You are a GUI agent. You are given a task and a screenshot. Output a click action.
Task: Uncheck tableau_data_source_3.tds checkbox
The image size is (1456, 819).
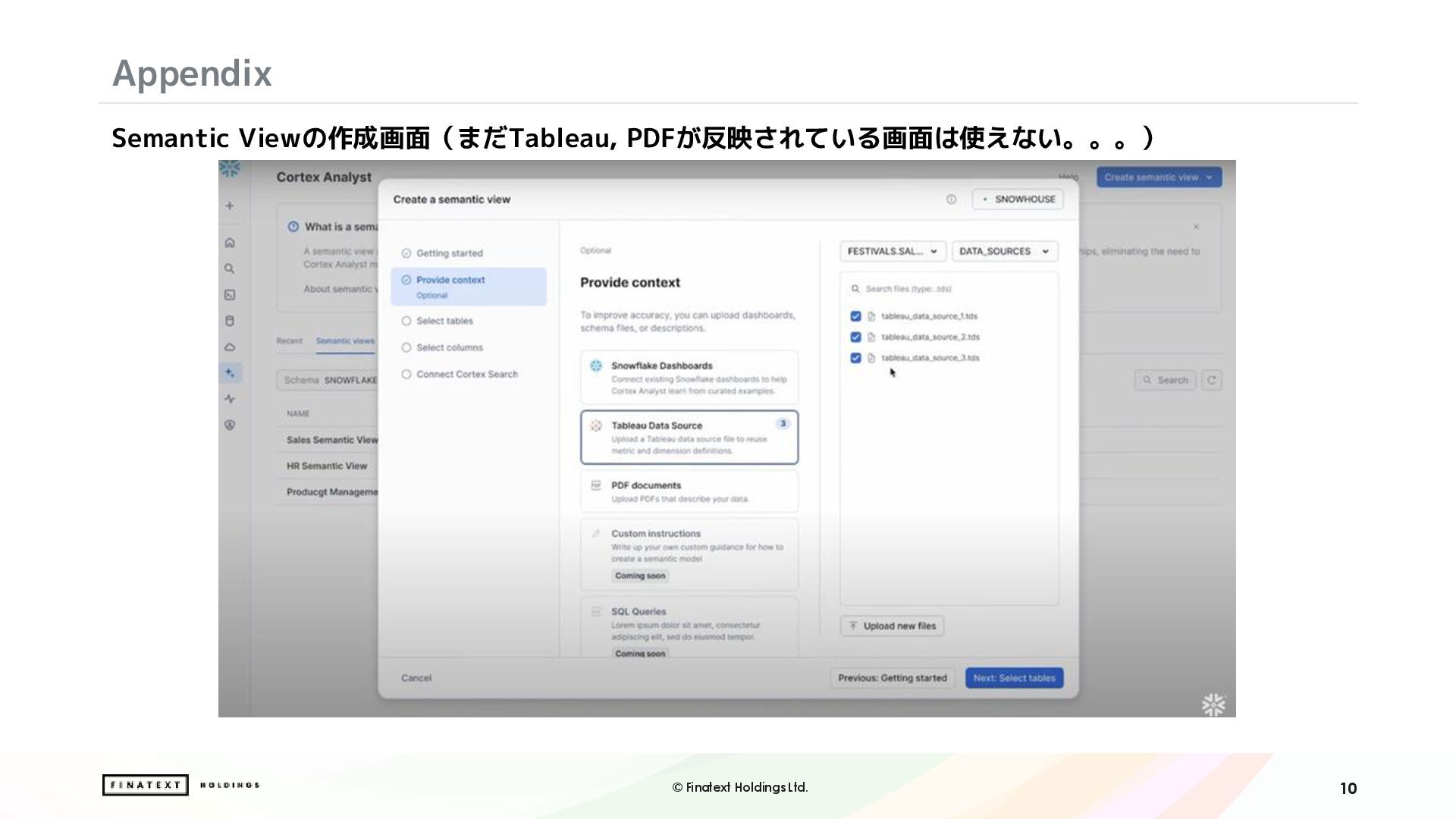tap(855, 358)
